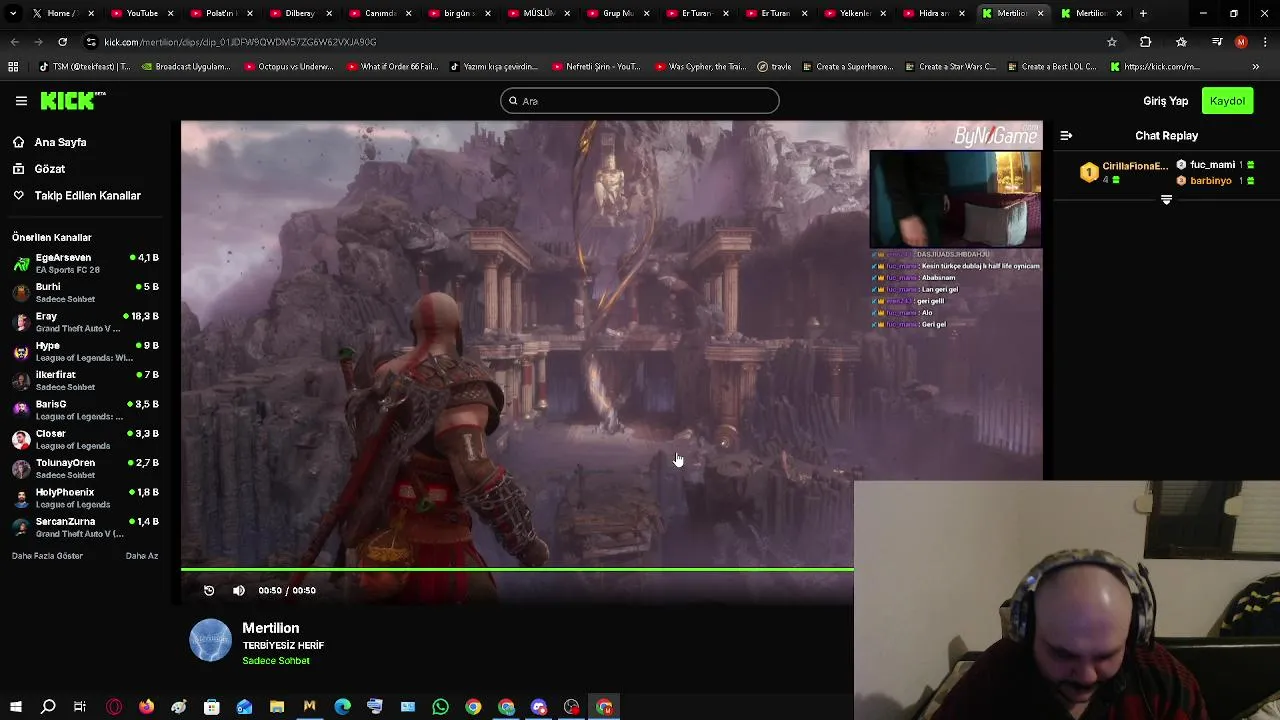Open Gözat in sidebar
1280x720 pixels.
[x=49, y=169]
